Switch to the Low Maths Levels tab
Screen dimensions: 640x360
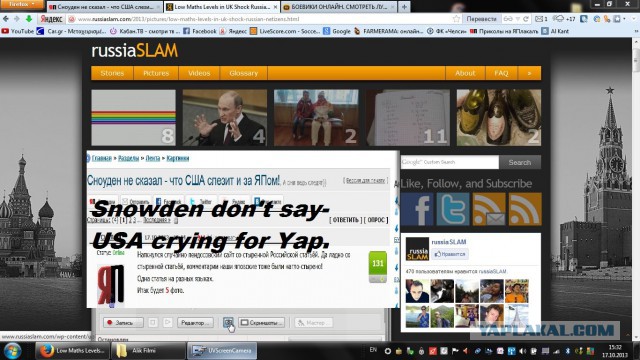point(222,7)
